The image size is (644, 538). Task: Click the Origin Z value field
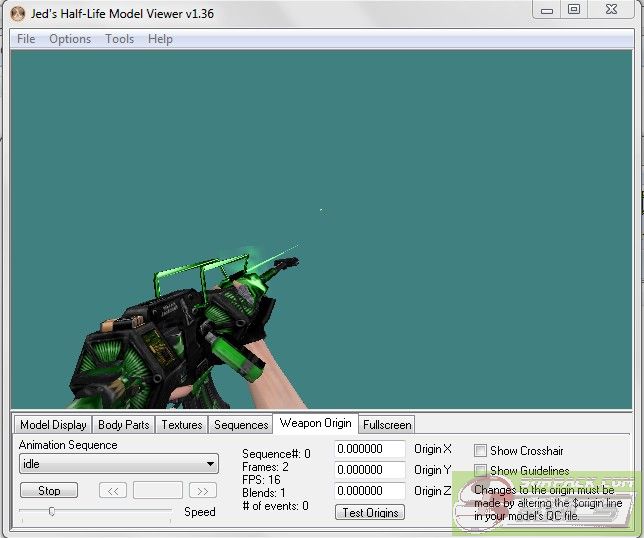point(370,491)
